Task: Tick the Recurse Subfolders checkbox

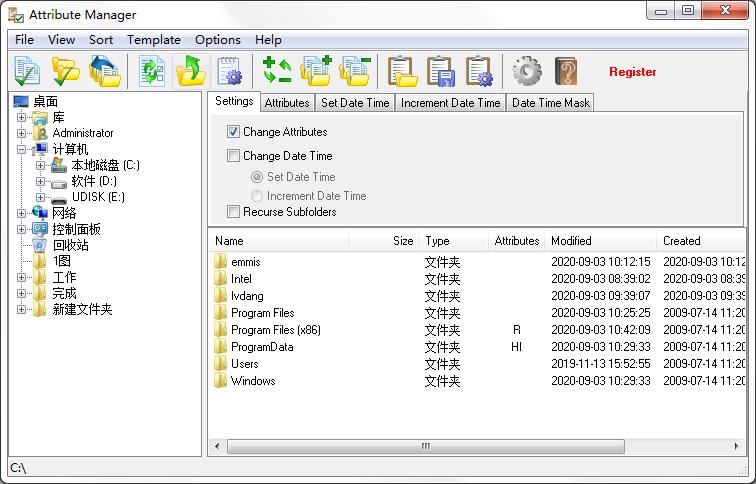Action: [234, 212]
